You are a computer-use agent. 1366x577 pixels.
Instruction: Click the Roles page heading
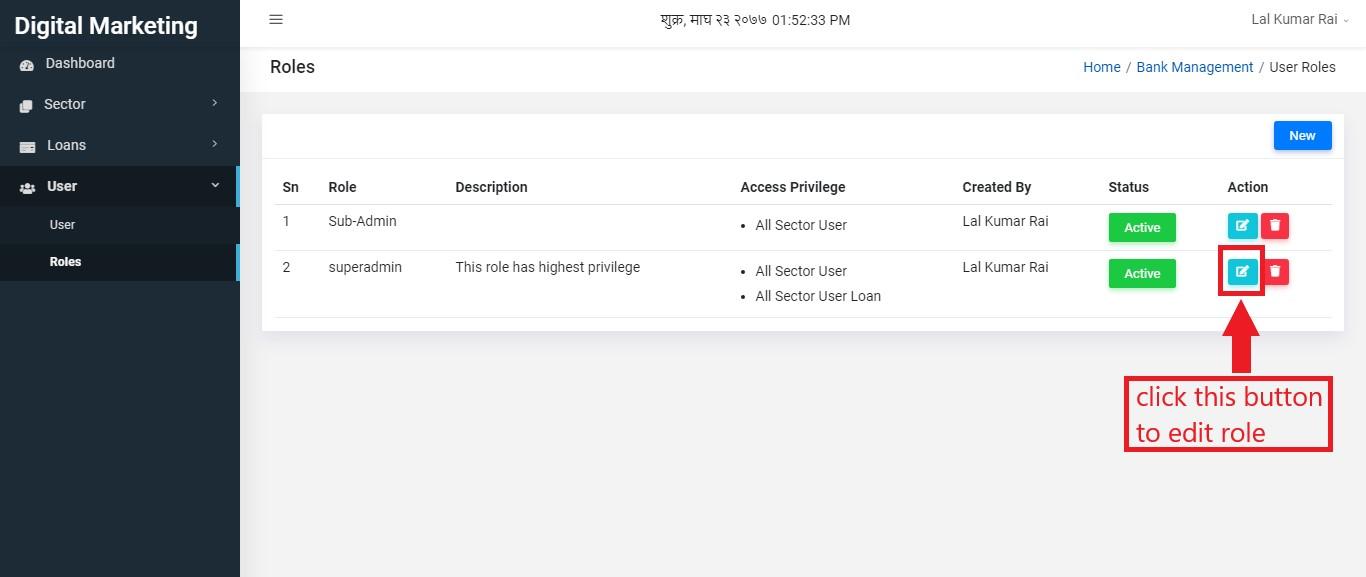(292, 67)
